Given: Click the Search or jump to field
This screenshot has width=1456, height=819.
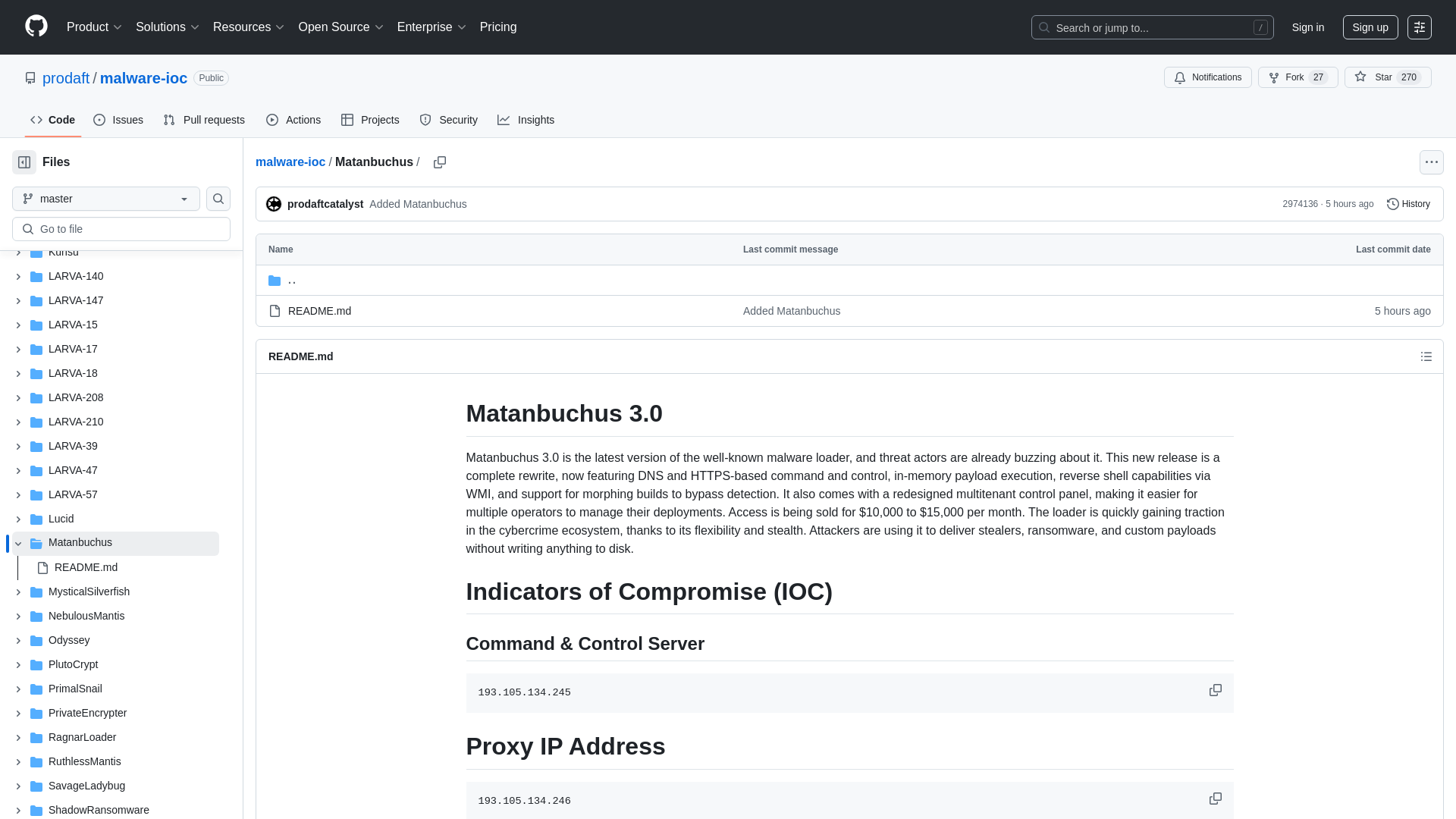Looking at the screenshot, I should click(1152, 27).
